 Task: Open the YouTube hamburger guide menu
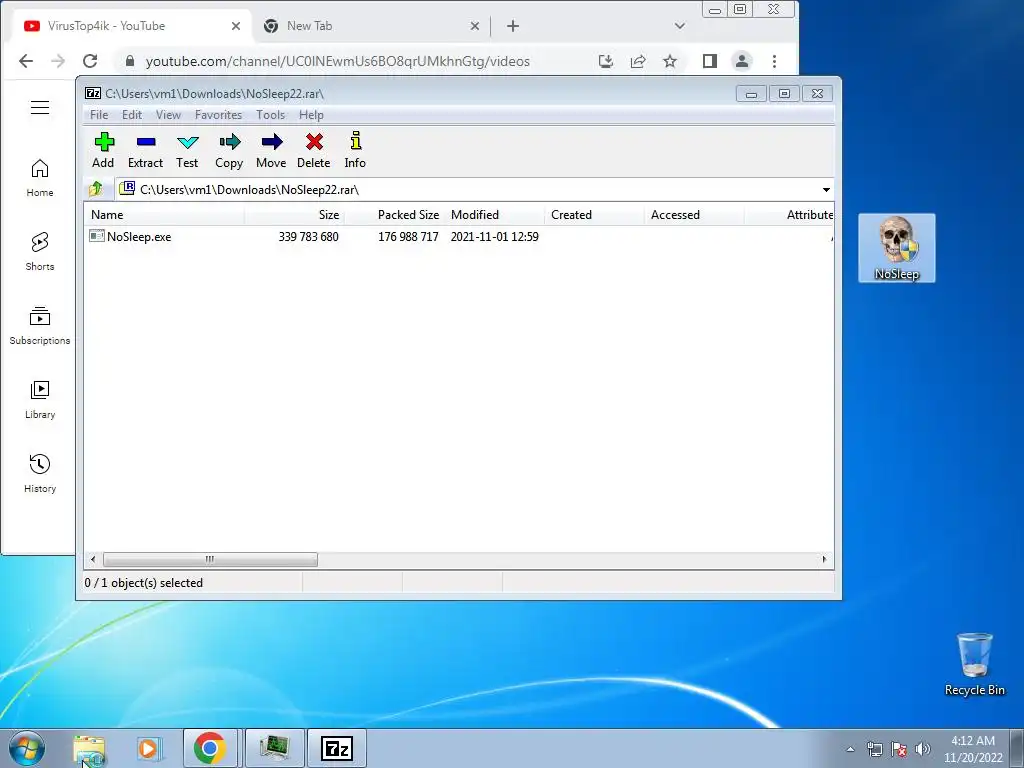coord(40,107)
